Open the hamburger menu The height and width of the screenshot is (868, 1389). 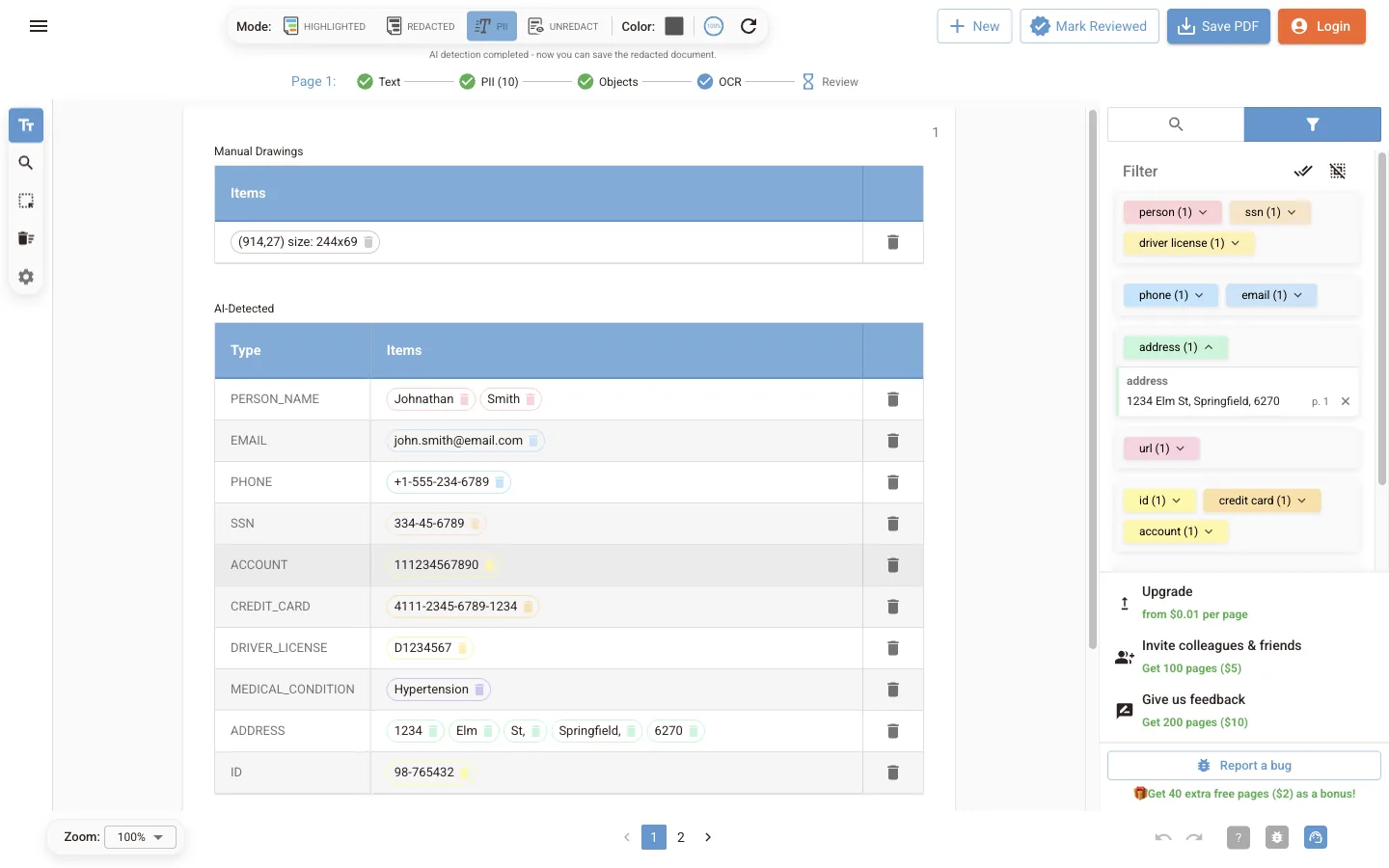click(x=39, y=26)
